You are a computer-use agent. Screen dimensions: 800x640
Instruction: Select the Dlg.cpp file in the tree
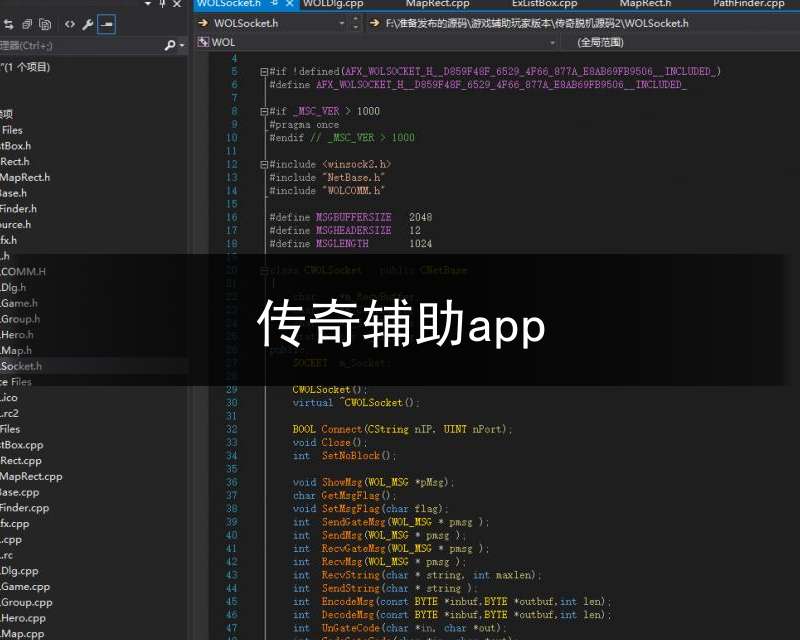click(19, 571)
